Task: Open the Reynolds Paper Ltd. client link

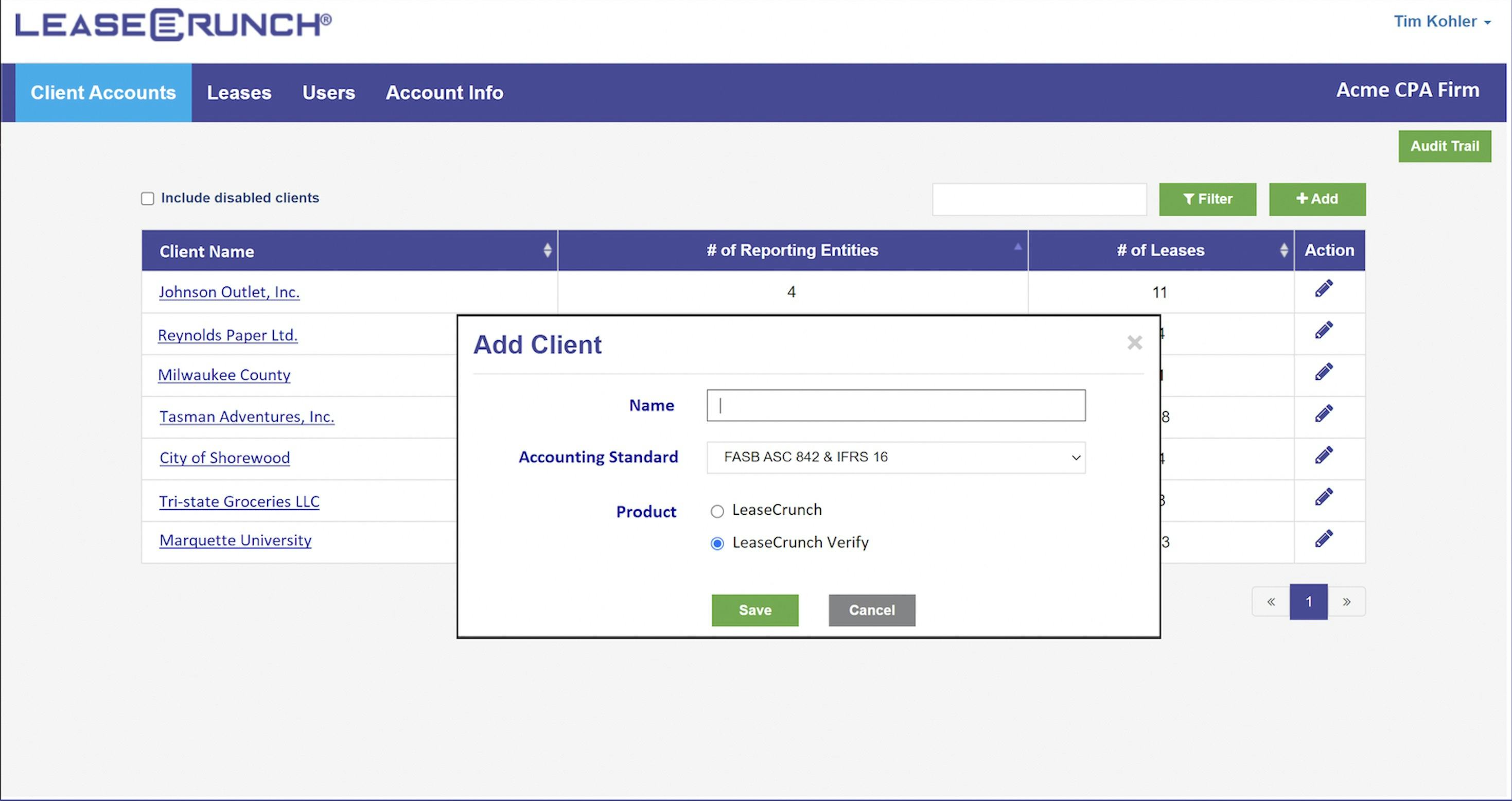Action: point(228,335)
